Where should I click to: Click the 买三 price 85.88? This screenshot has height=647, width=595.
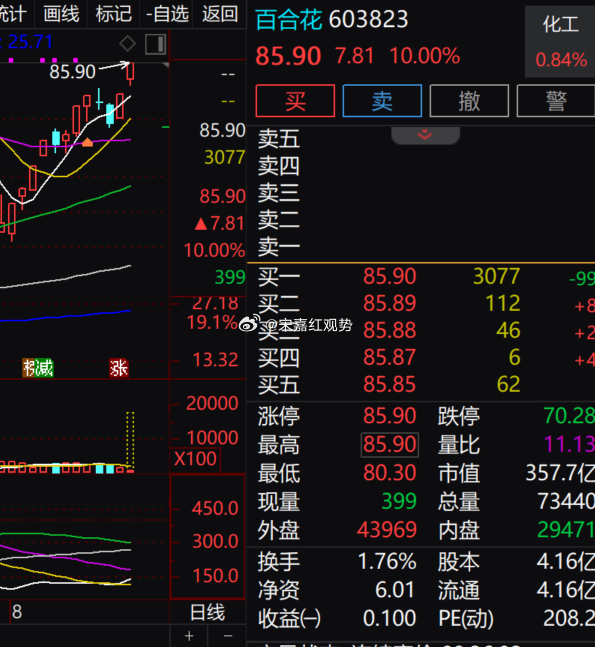pos(390,331)
